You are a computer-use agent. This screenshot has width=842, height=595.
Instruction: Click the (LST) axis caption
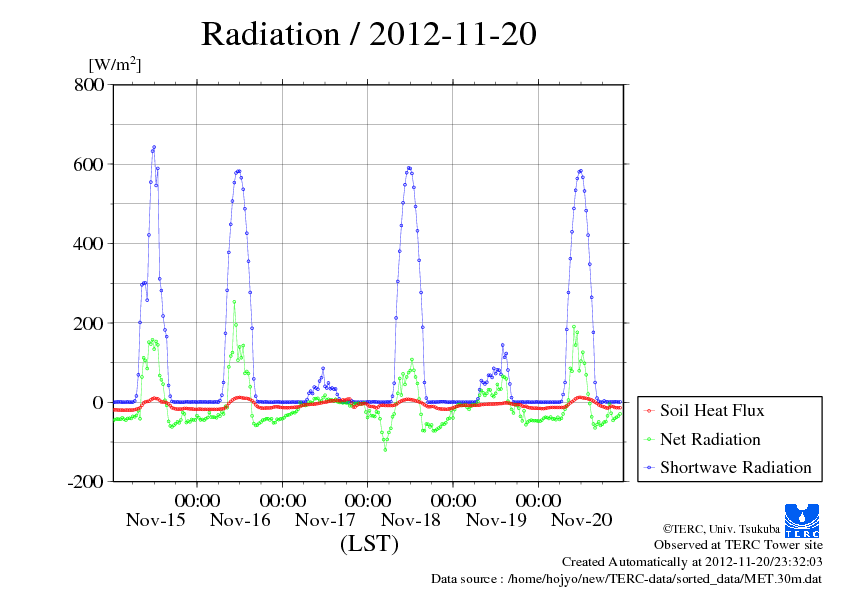[369, 543]
